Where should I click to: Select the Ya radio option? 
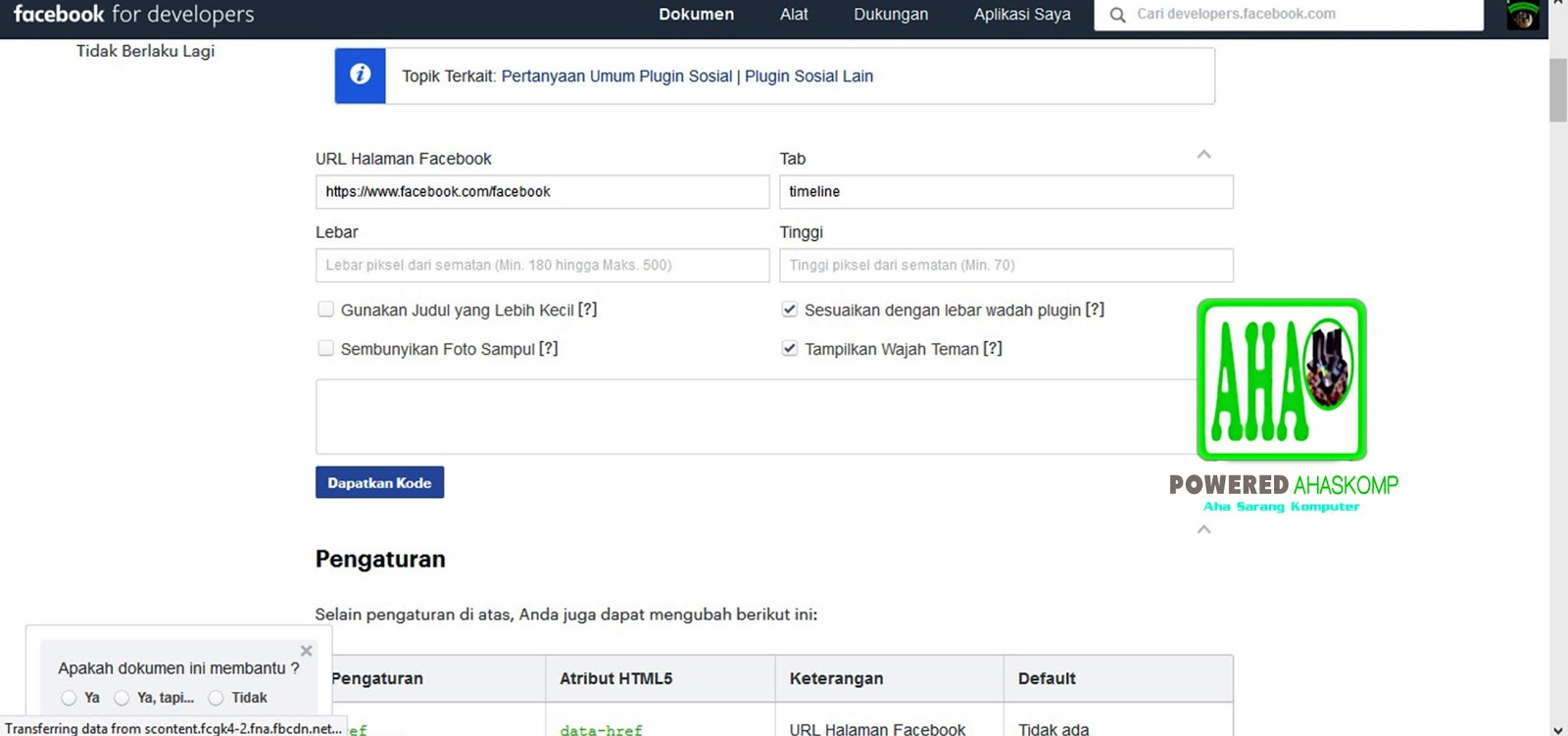[69, 698]
